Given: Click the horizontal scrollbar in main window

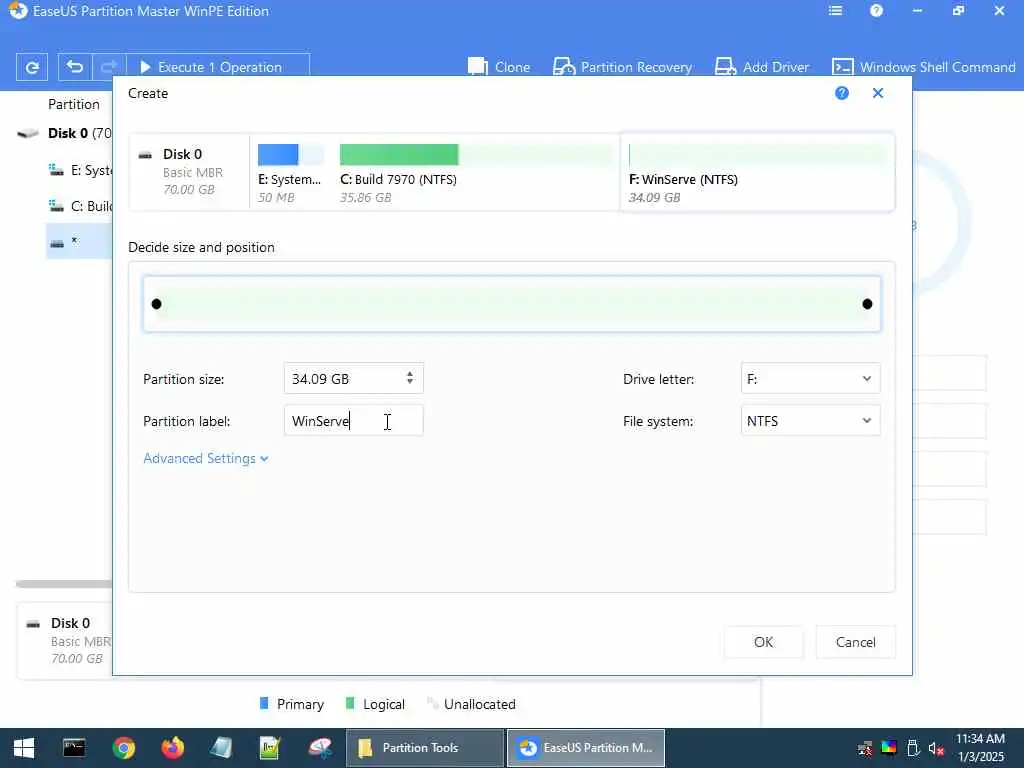Looking at the screenshot, I should click(x=64, y=583).
